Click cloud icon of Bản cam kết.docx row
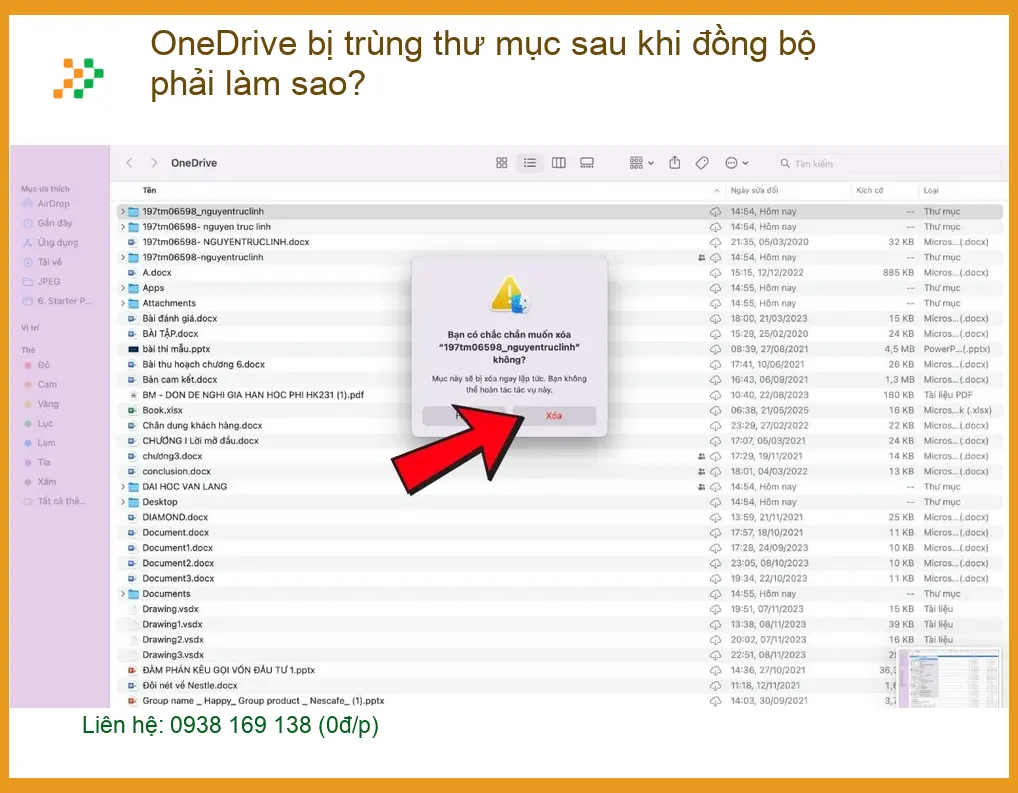This screenshot has height=793, width=1018. tap(715, 380)
